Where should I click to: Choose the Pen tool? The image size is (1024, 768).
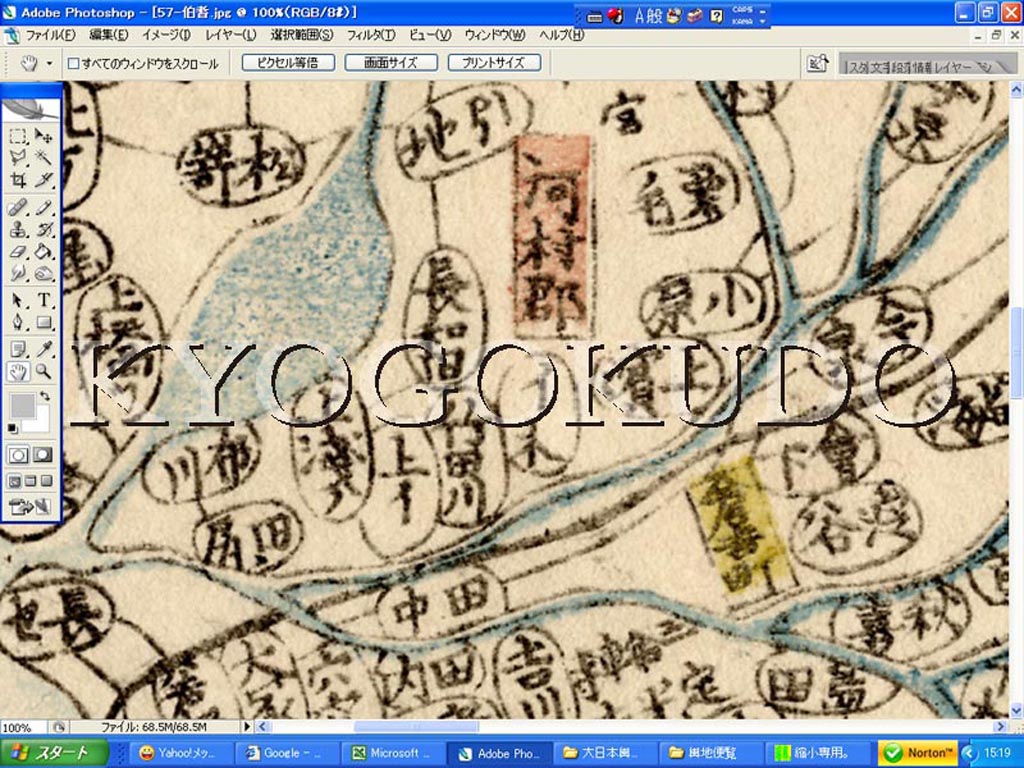(18, 322)
